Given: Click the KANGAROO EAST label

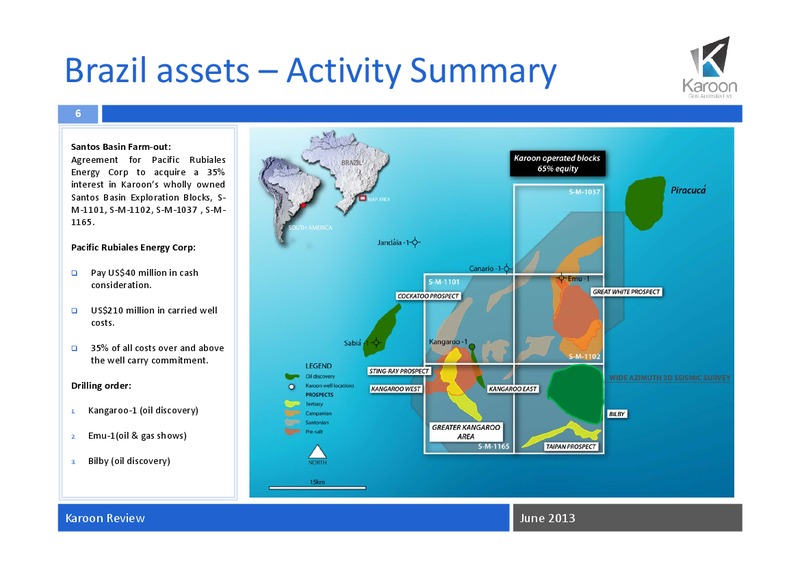Looking at the screenshot, I should 513,389.
